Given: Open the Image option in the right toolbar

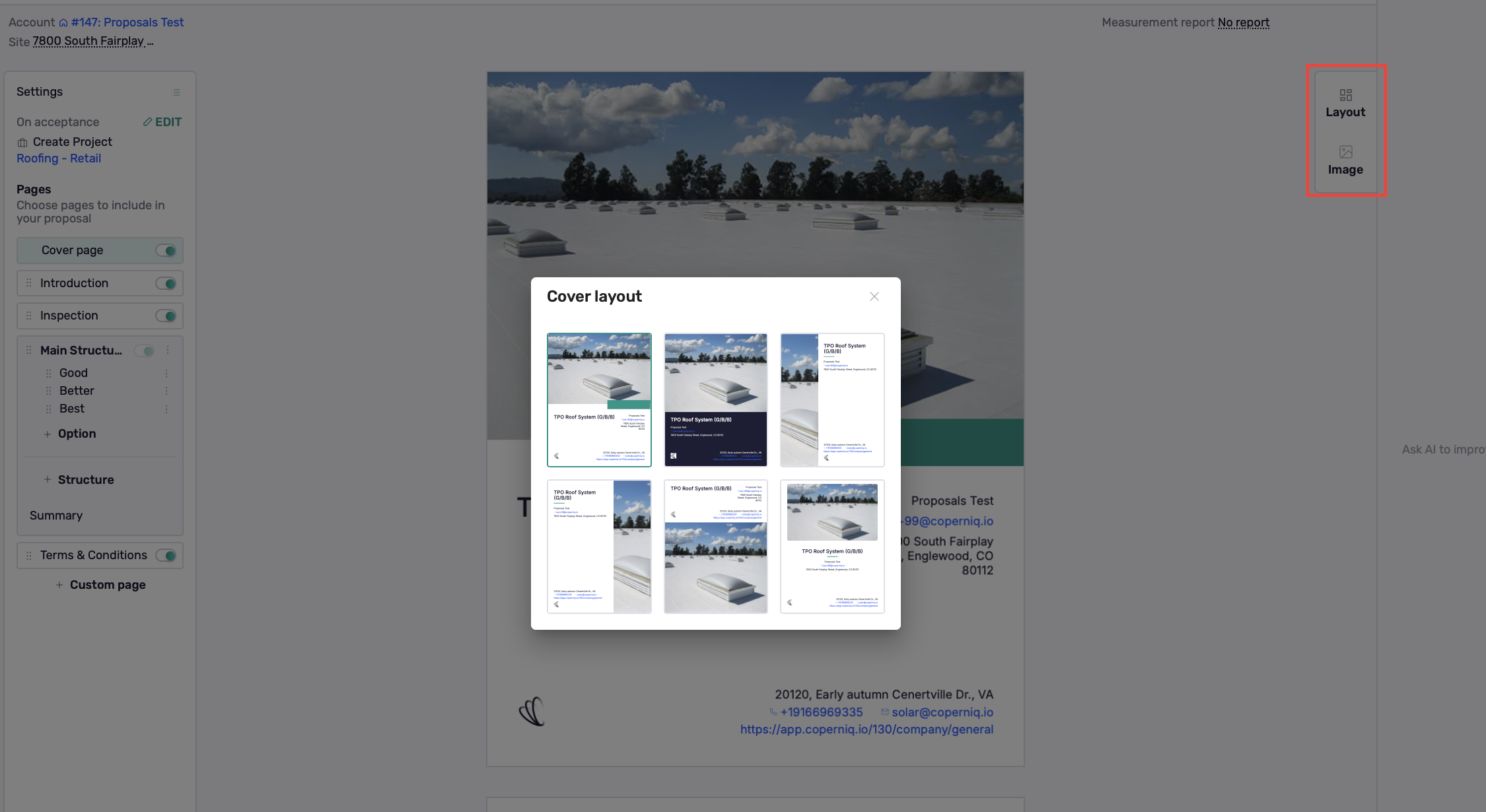Looking at the screenshot, I should (1345, 160).
